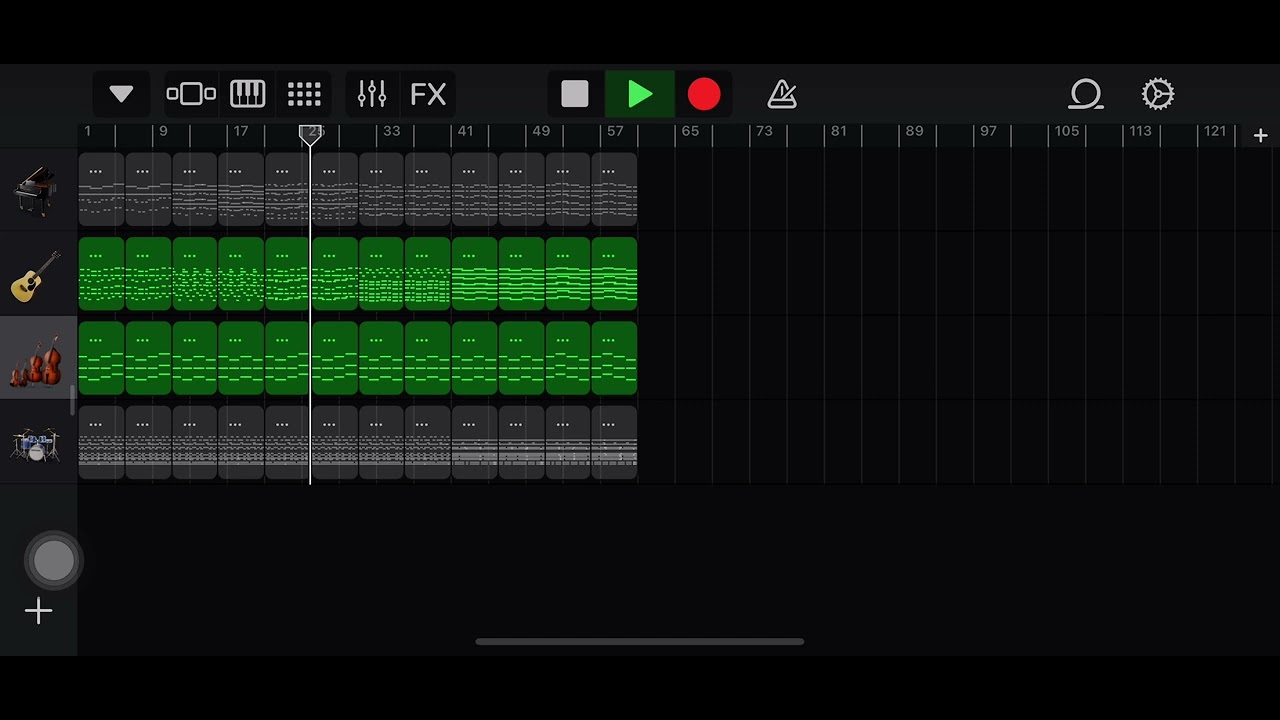
Task: Select first region on piano track
Action: coord(102,190)
